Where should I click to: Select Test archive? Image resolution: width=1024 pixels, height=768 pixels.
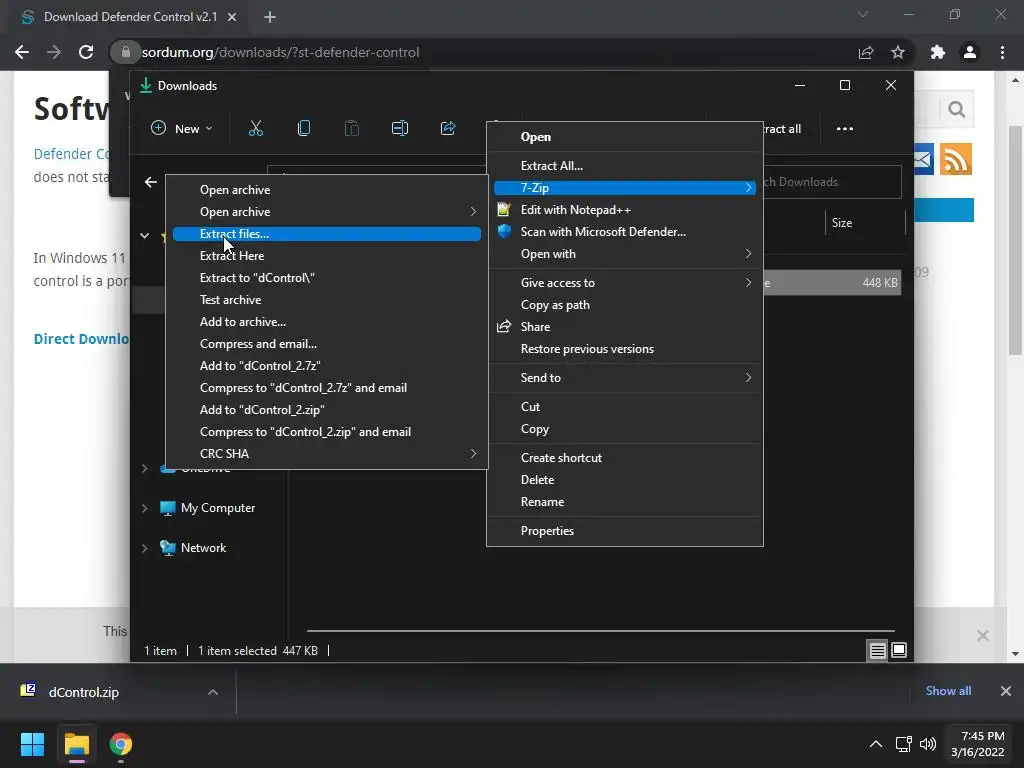(327, 300)
